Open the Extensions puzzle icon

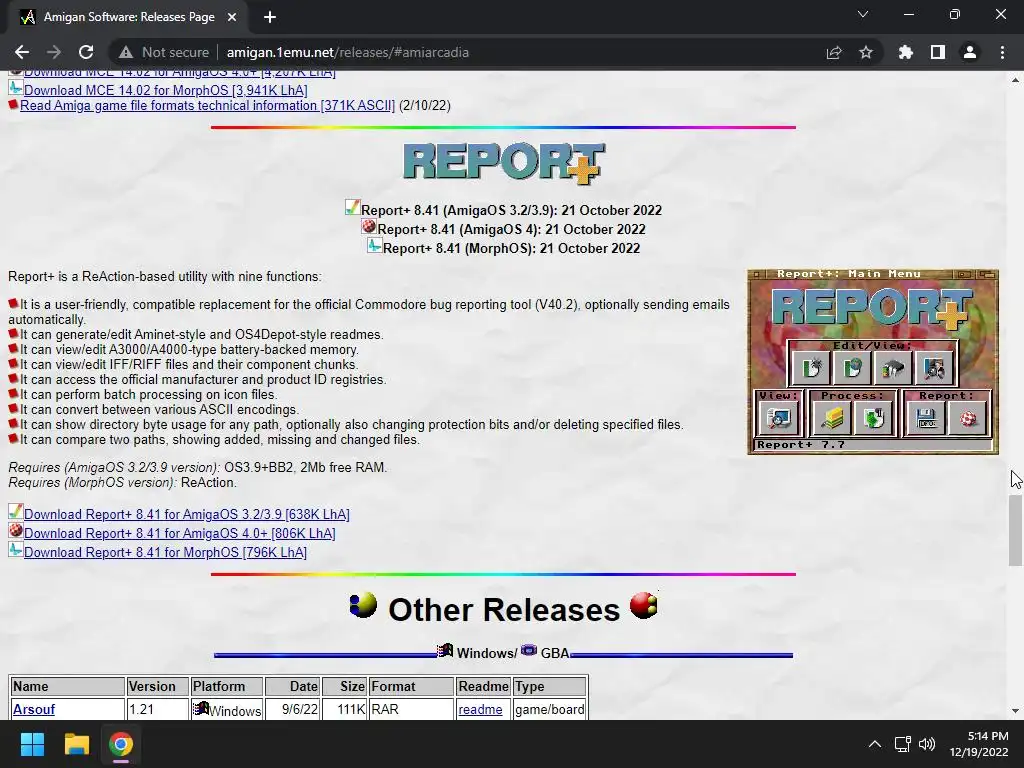pyautogui.click(x=906, y=52)
